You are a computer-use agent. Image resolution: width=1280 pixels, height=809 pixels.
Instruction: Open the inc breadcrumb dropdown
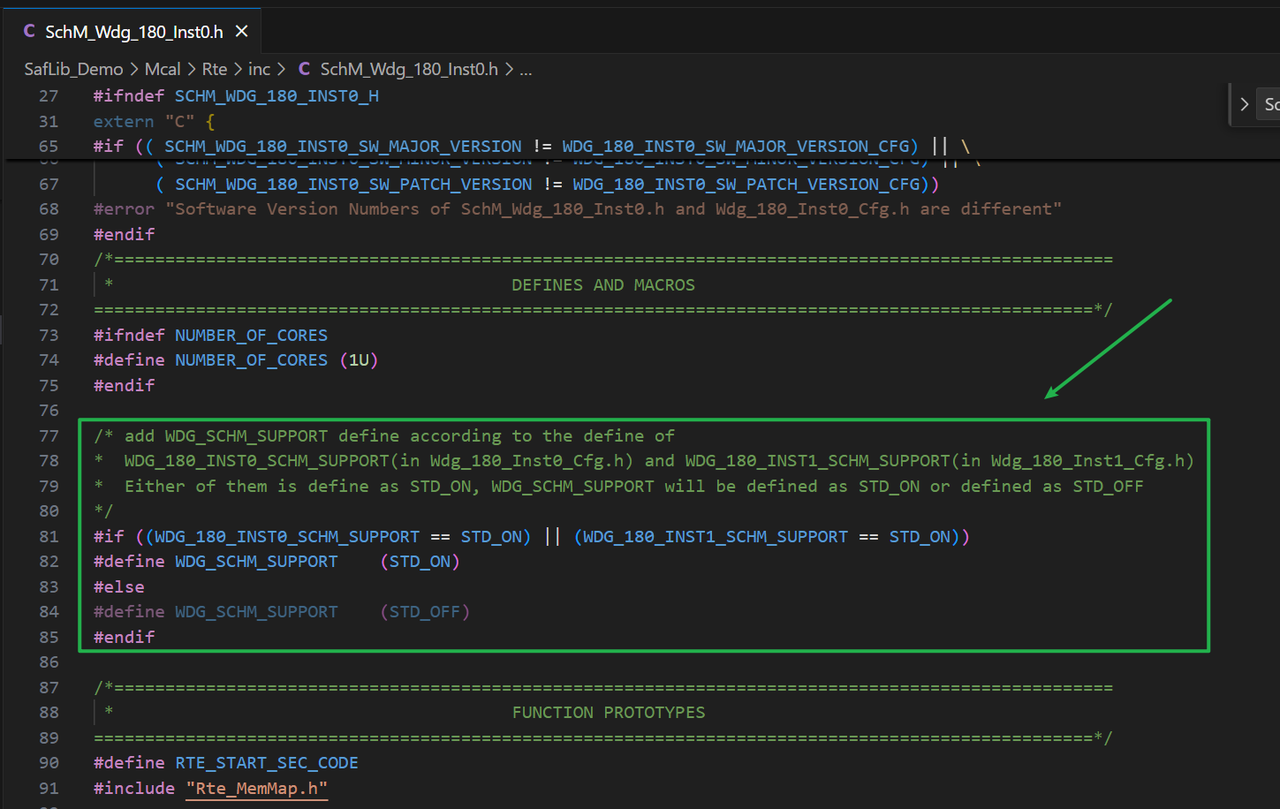[259, 69]
